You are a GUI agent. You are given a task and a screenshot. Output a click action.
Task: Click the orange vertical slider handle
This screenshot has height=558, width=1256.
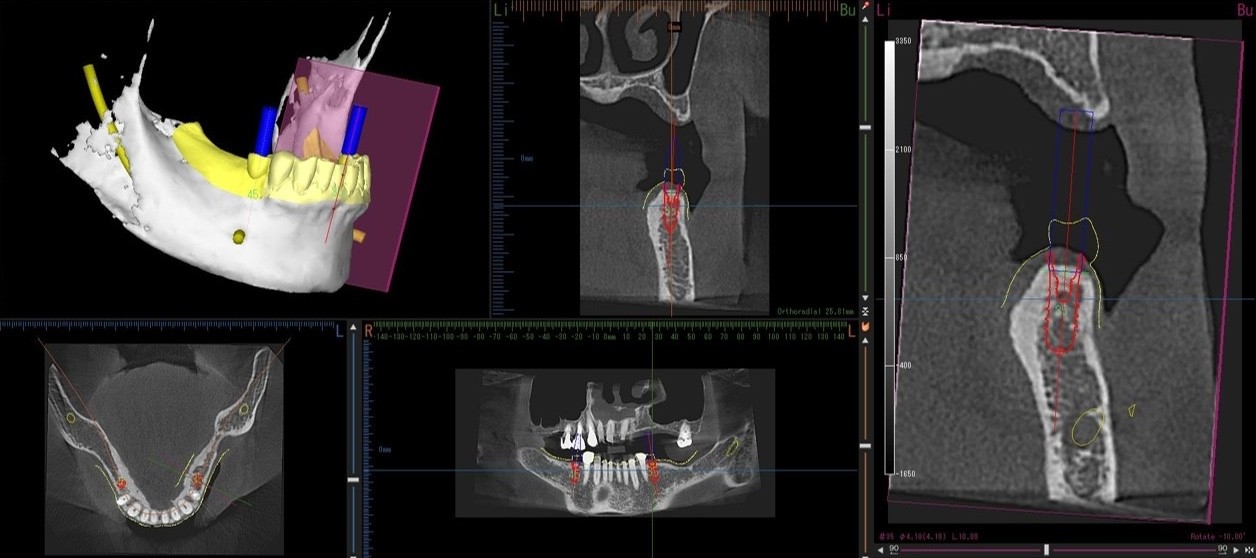[x=865, y=446]
